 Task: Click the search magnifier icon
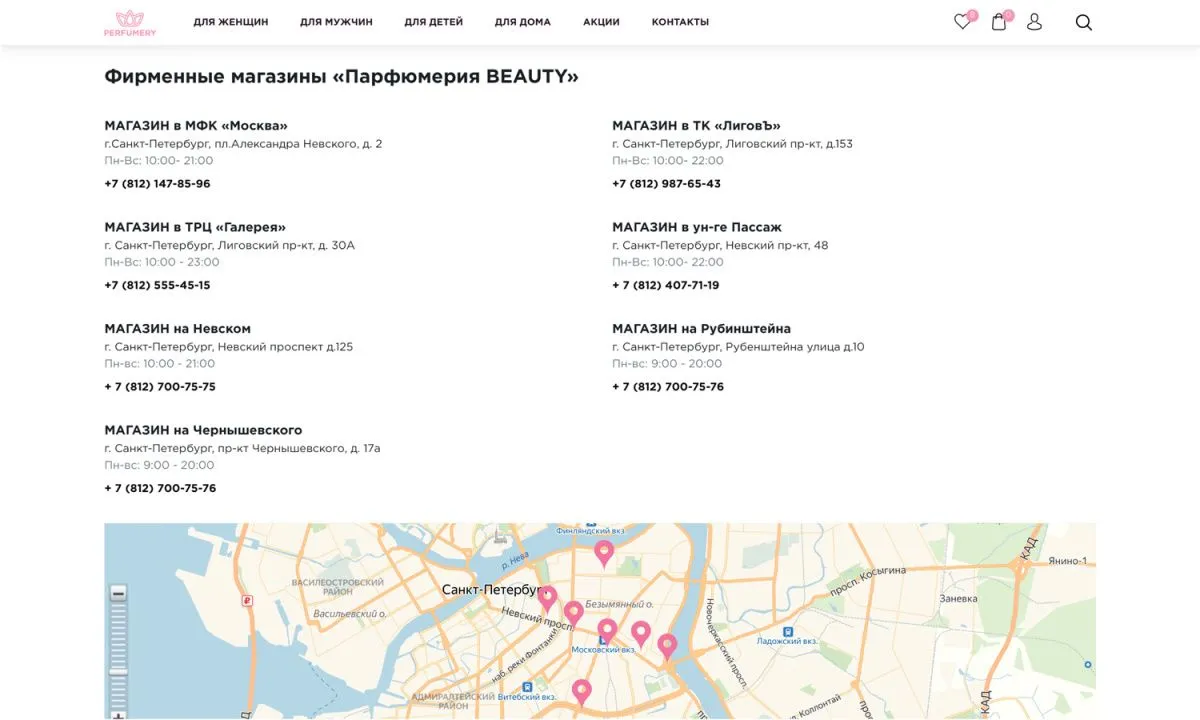coord(1083,21)
